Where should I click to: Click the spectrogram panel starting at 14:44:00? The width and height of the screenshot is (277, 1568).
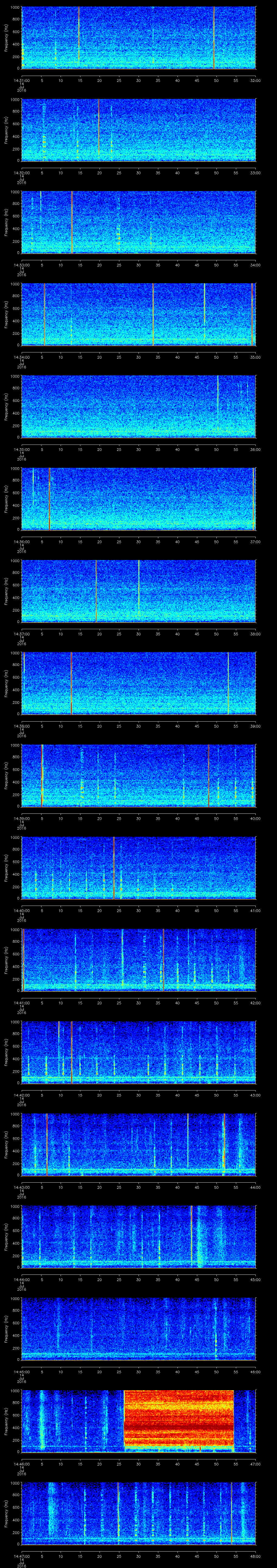point(139,1237)
